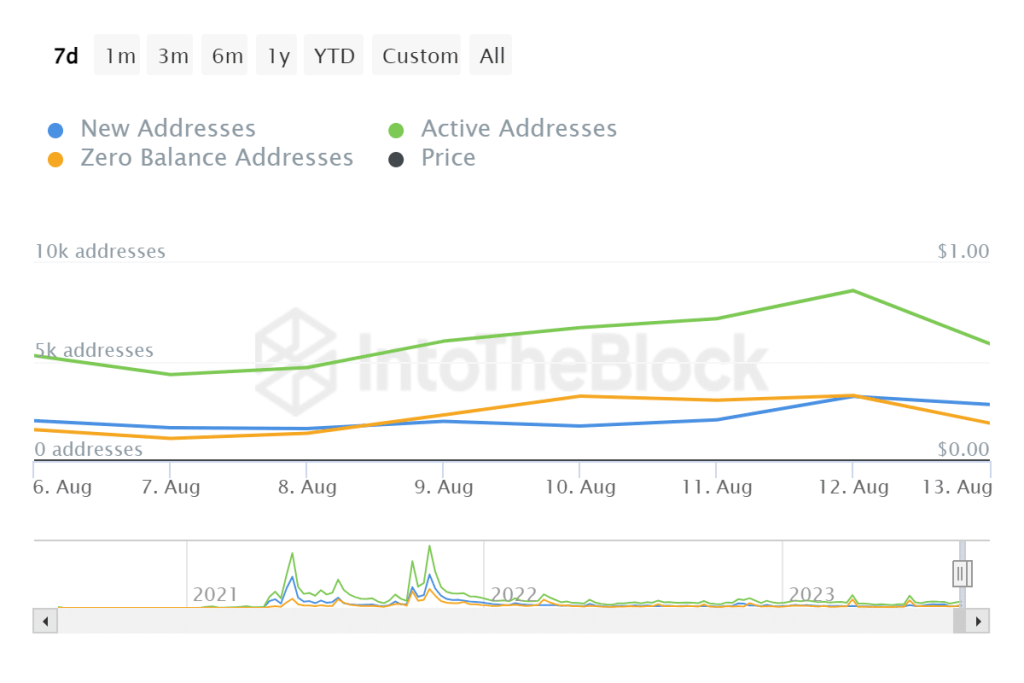Show All time data
Viewport: 1024px width, 683px height.
(x=492, y=56)
